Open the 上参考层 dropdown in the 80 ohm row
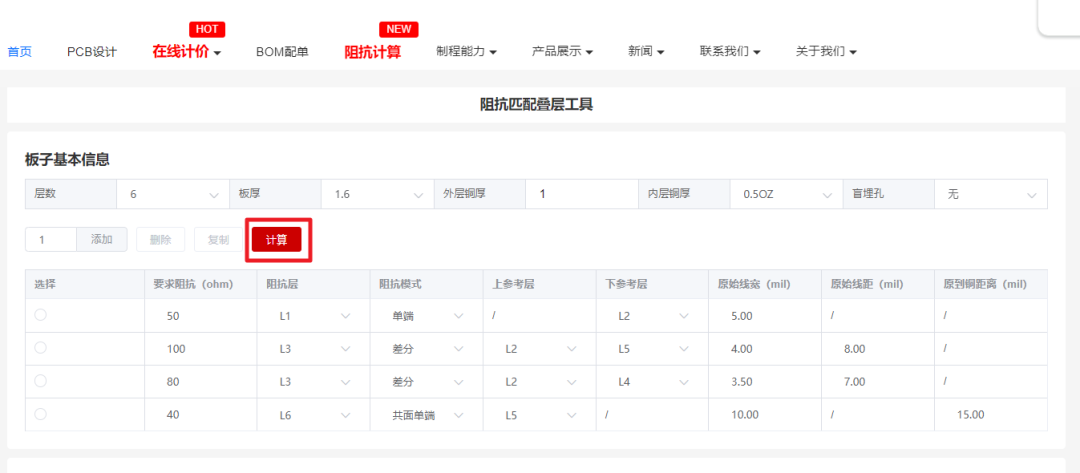The height and width of the screenshot is (473, 1080). coord(540,381)
